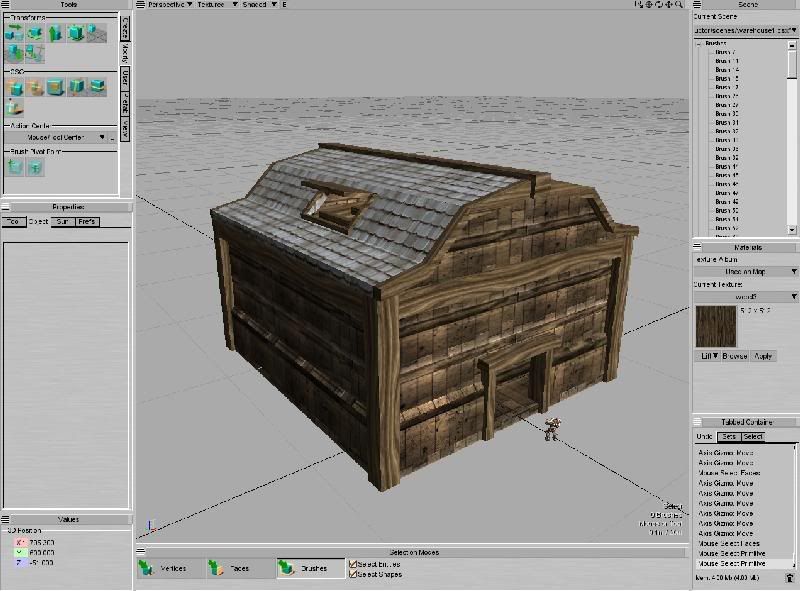Click the first CSG operation cube icon
This screenshot has width=800, height=591.
point(15,87)
